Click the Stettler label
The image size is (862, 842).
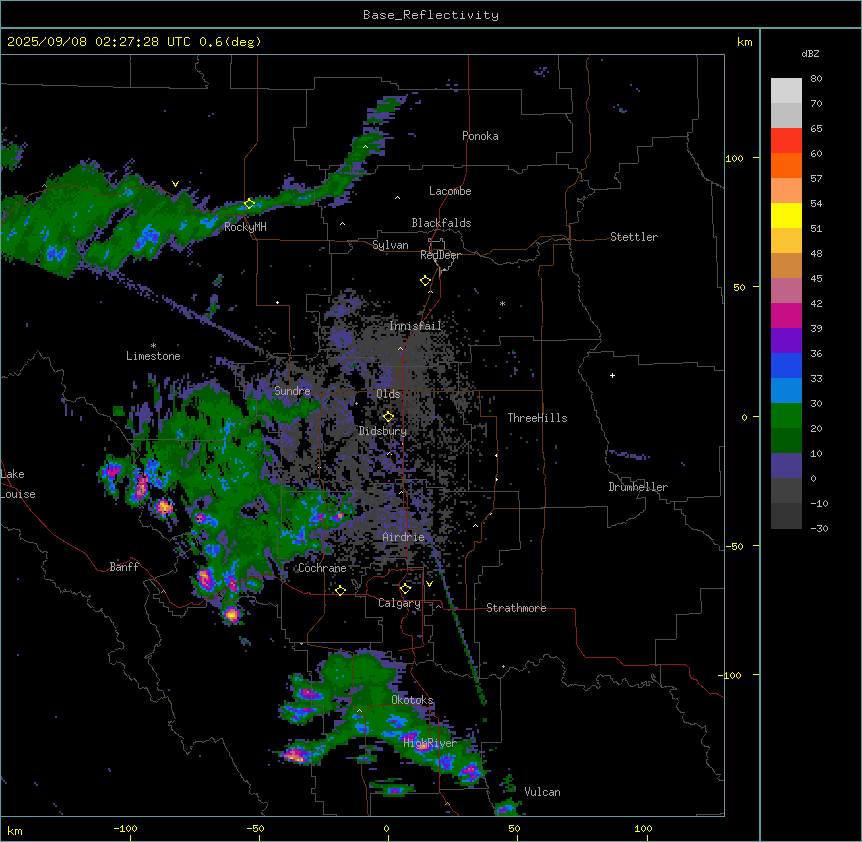click(634, 237)
